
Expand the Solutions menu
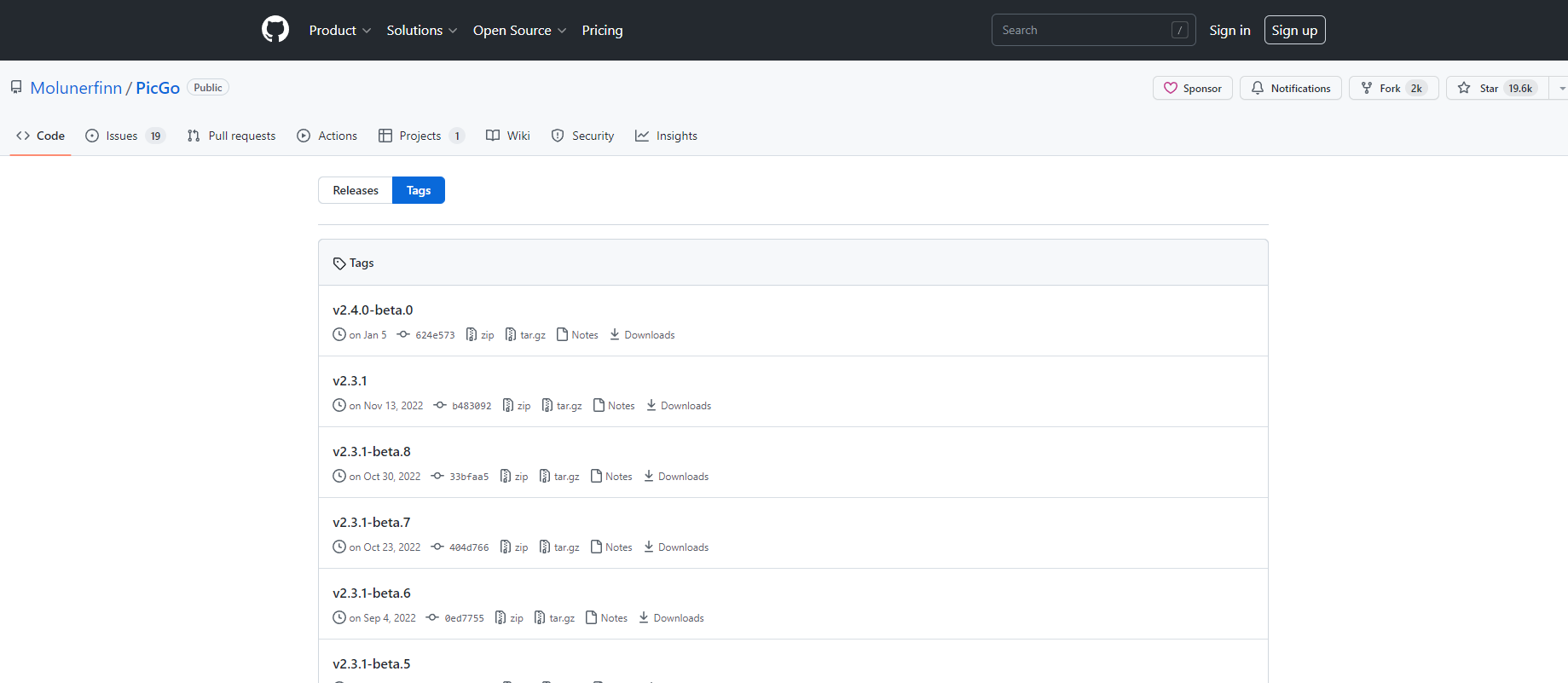(x=422, y=30)
